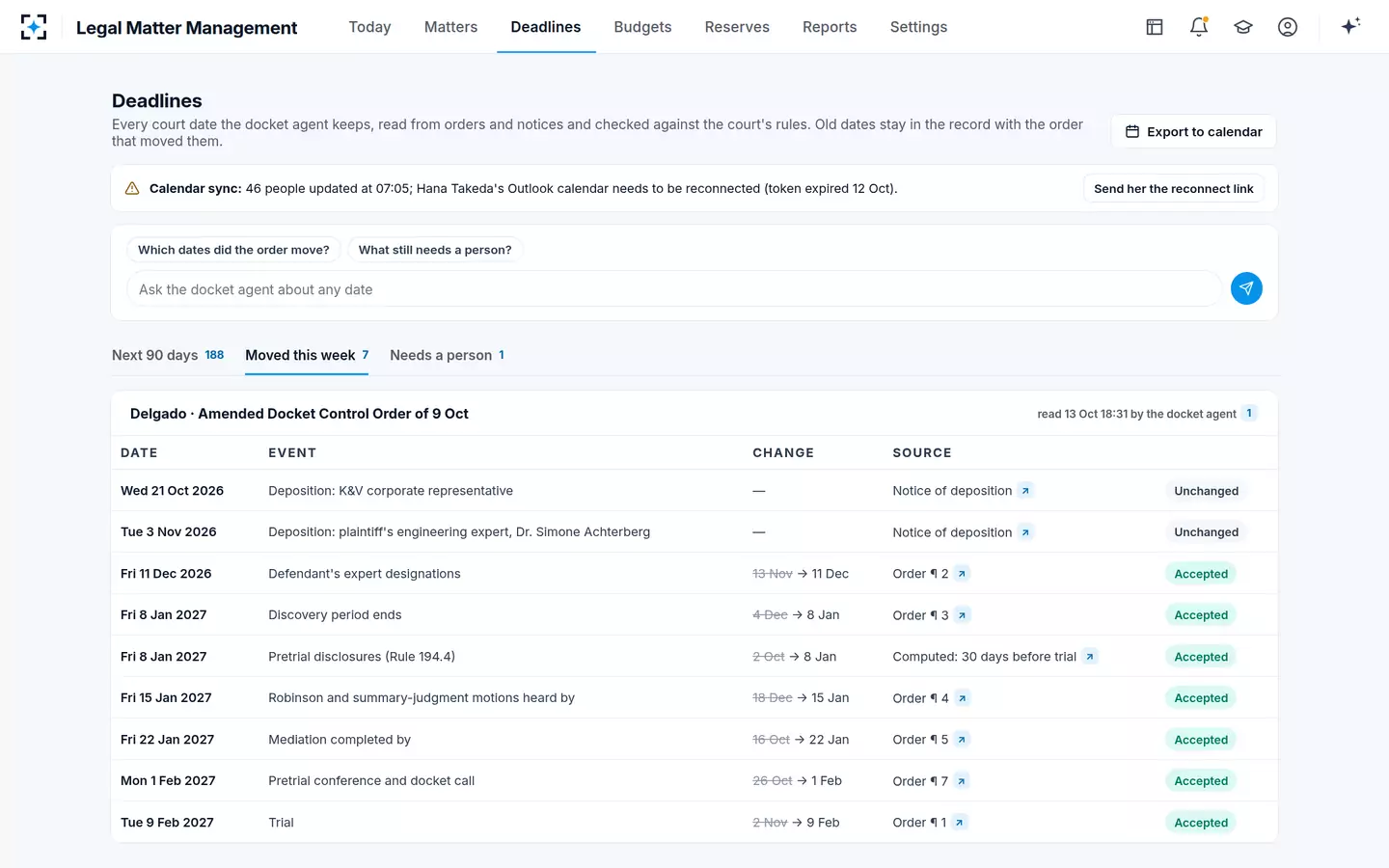Open Order ¶ 2 source link icon

coord(962,574)
